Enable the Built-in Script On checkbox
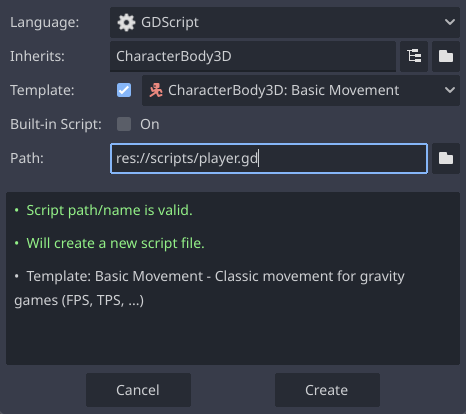The image size is (466, 414). coord(124,124)
